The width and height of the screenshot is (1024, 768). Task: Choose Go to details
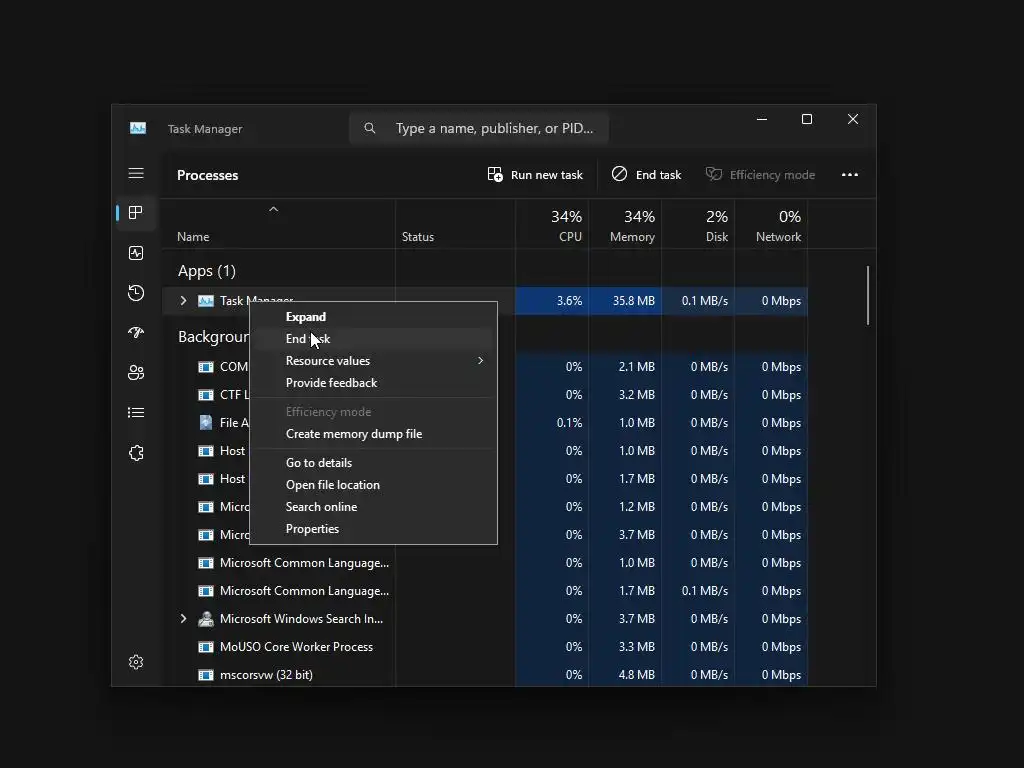tap(374, 462)
